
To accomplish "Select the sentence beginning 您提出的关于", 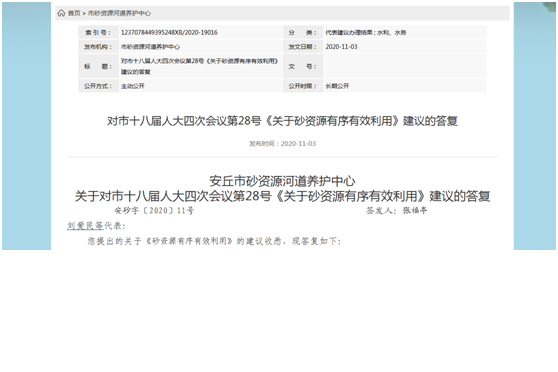I will 214,241.
